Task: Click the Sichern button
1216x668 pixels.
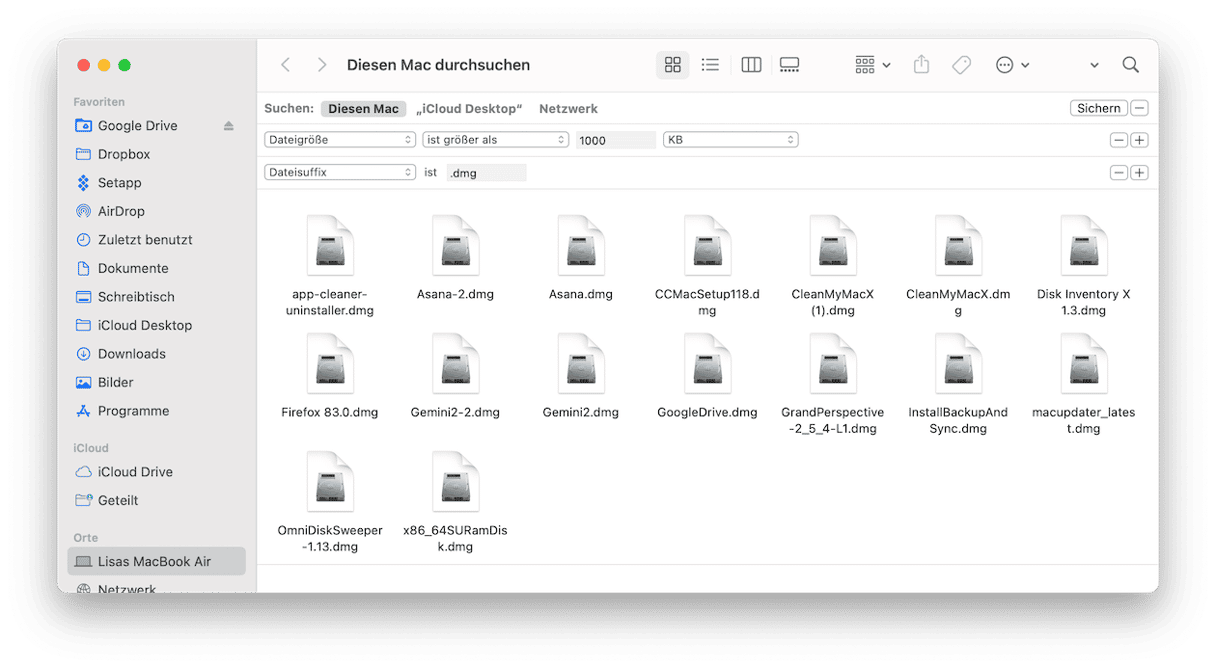Action: pos(1099,108)
